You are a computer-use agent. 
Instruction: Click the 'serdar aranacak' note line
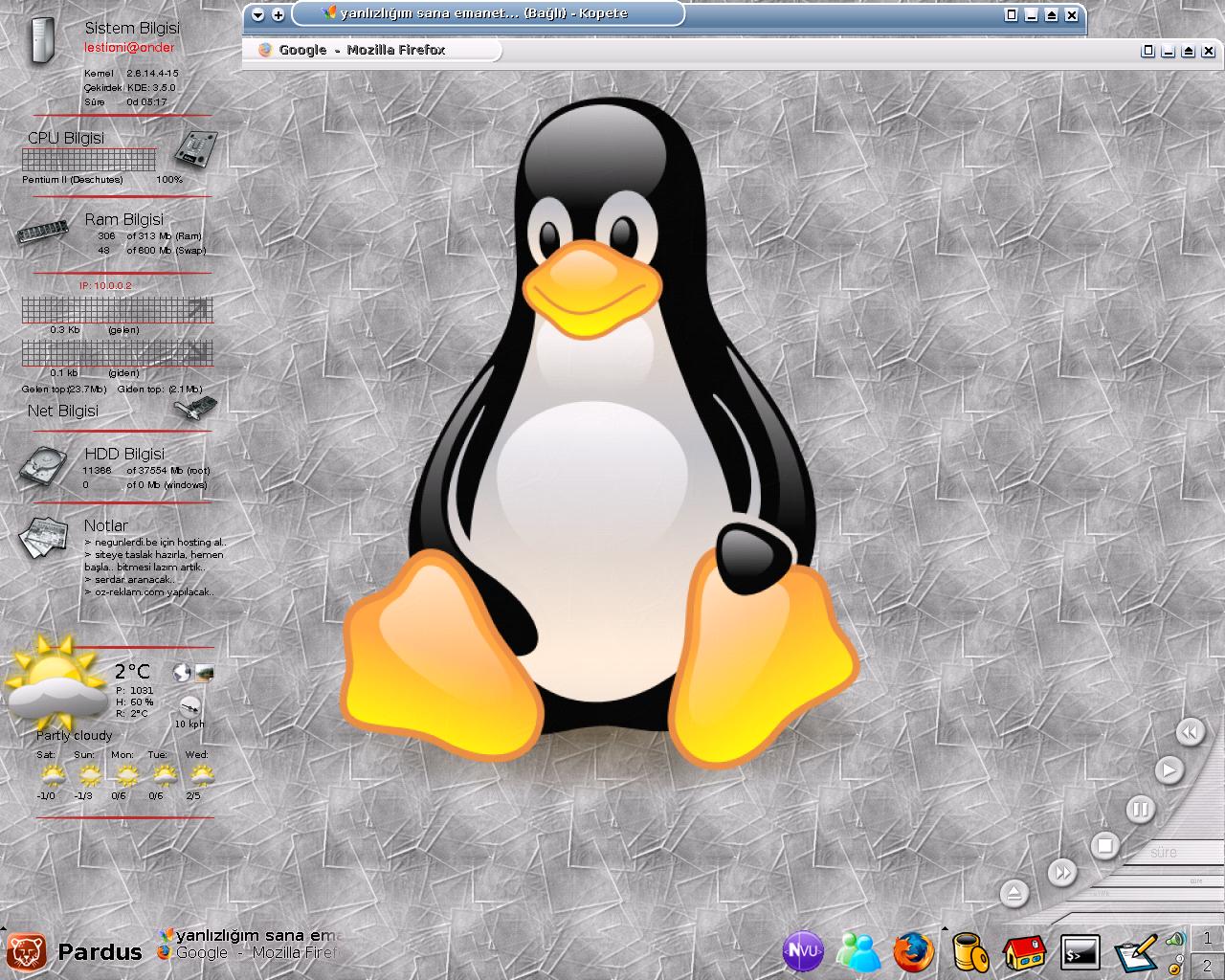click(x=129, y=579)
